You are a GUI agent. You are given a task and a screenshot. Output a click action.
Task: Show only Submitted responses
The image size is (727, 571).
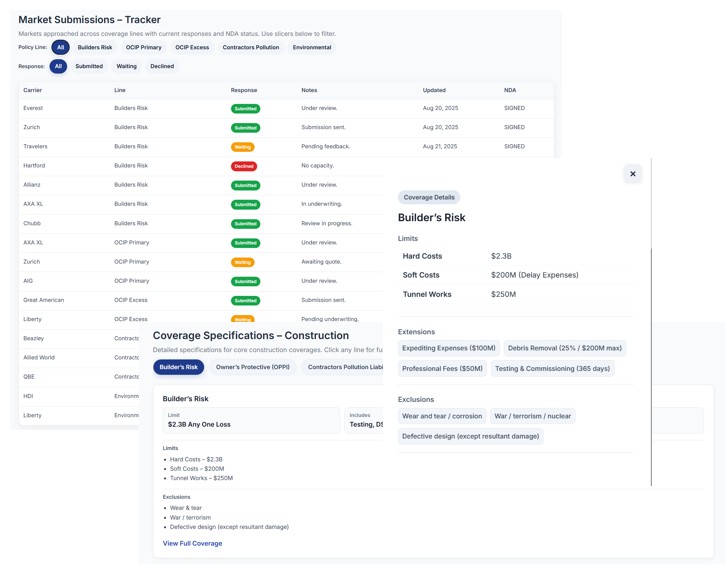click(89, 66)
